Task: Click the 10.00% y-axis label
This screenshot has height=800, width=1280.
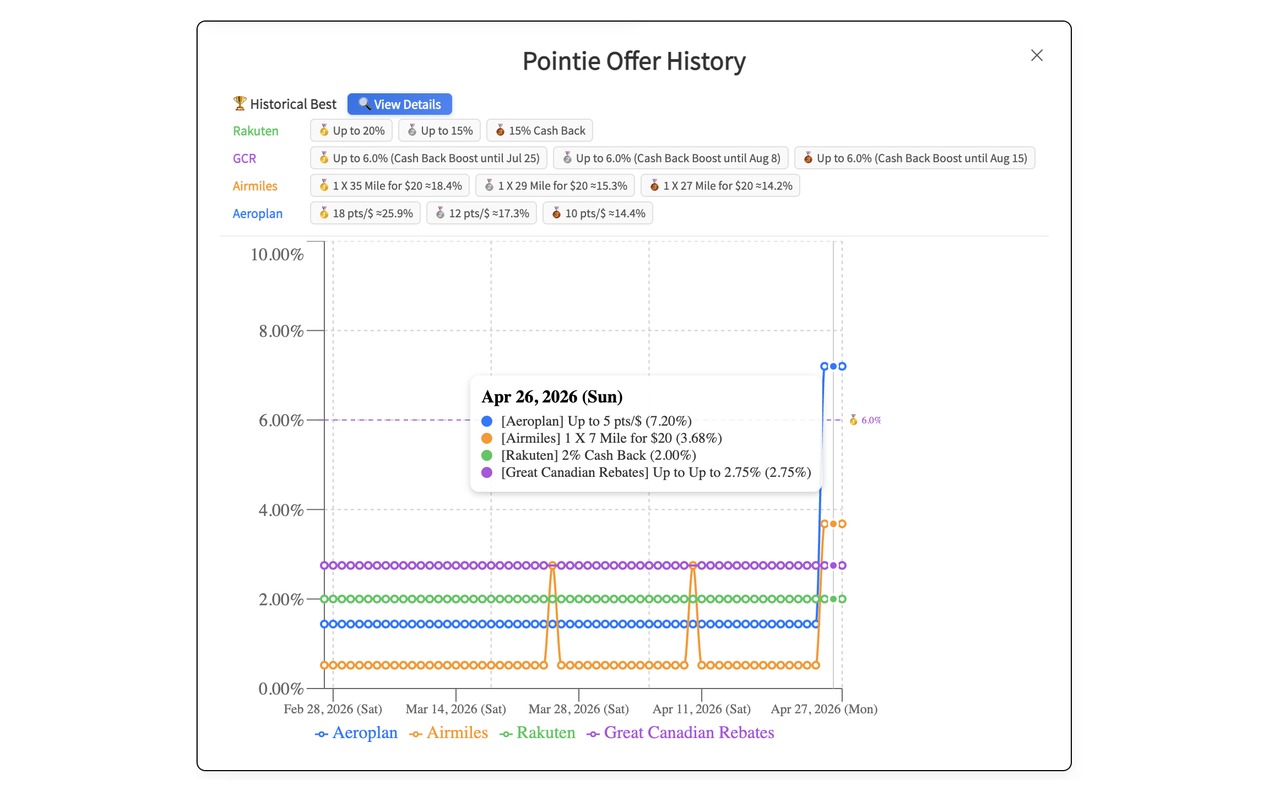Action: pyautogui.click(x=277, y=254)
